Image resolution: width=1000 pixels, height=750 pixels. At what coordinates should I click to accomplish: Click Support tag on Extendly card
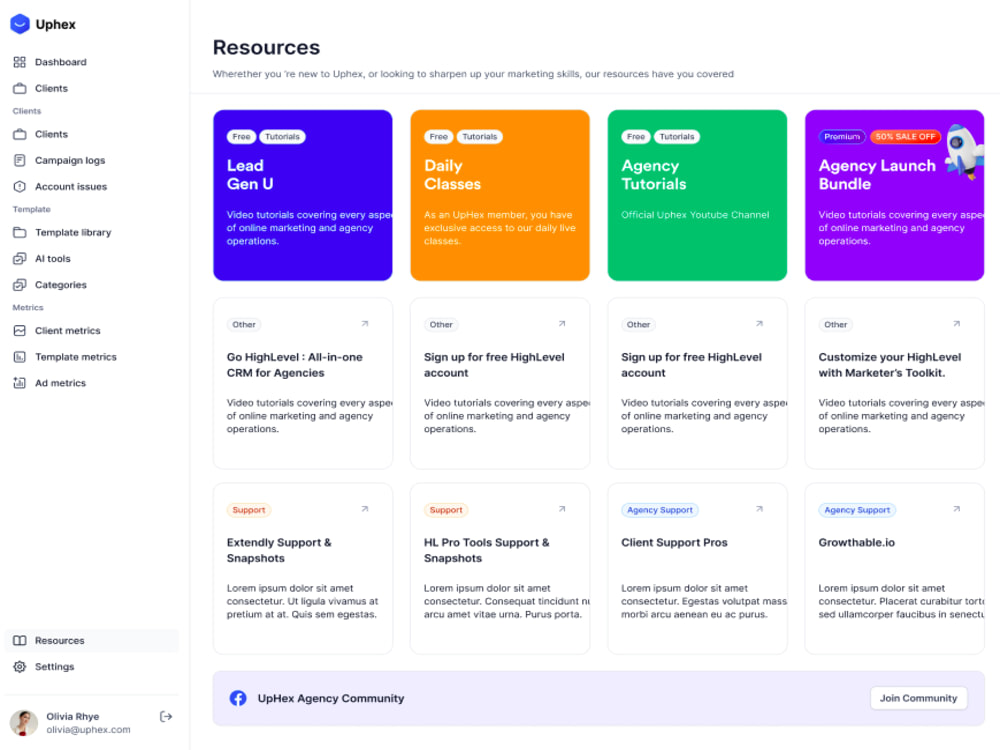(x=249, y=510)
